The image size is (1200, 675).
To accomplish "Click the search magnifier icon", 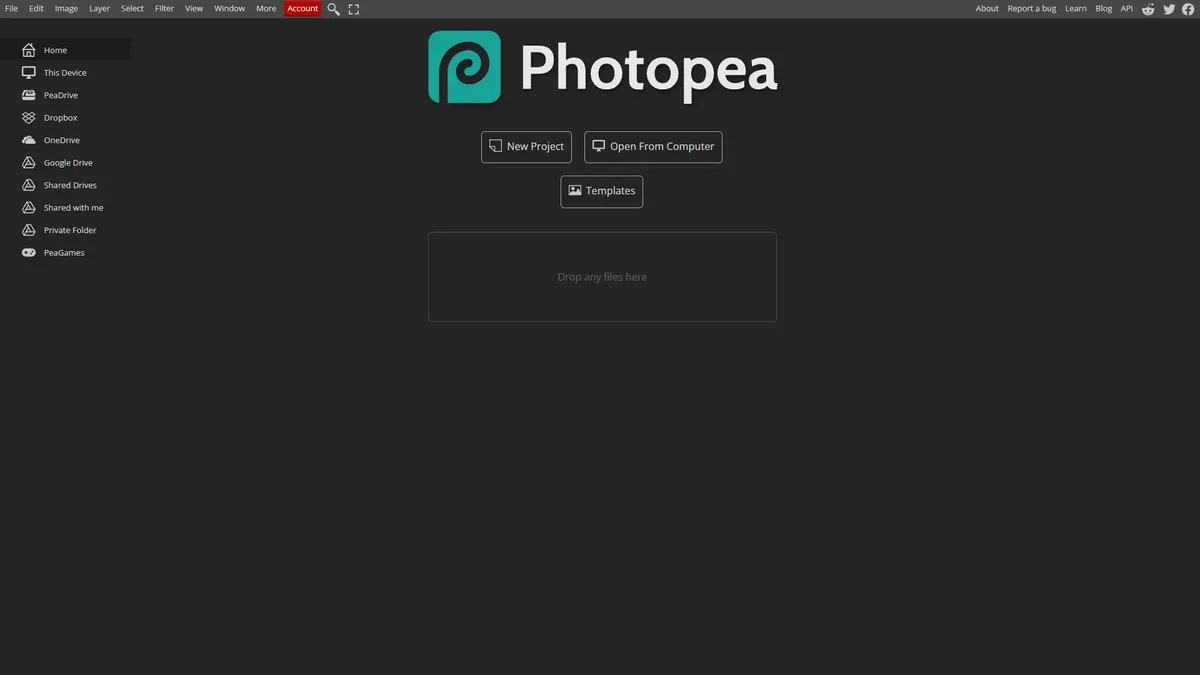I will (334, 9).
